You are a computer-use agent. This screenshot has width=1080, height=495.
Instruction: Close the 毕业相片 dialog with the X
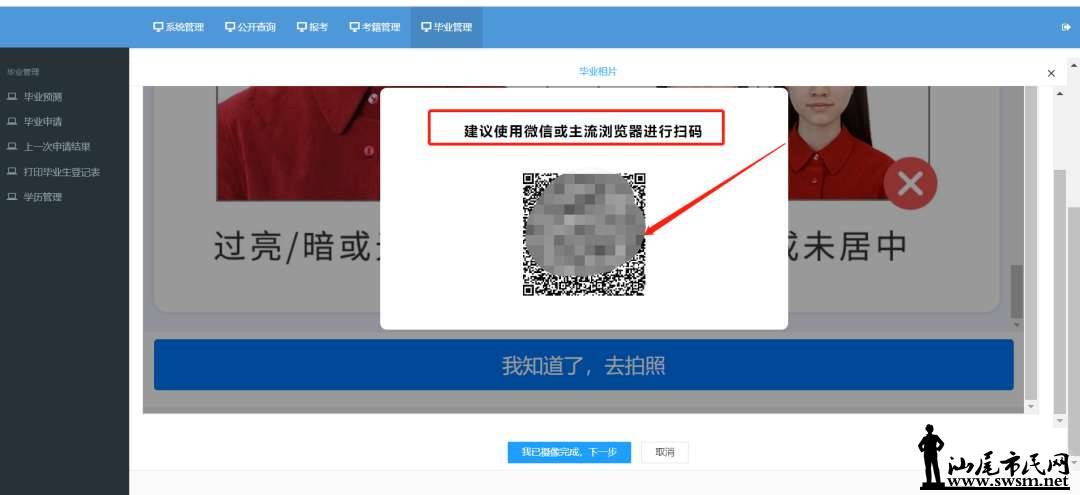[x=1051, y=73]
